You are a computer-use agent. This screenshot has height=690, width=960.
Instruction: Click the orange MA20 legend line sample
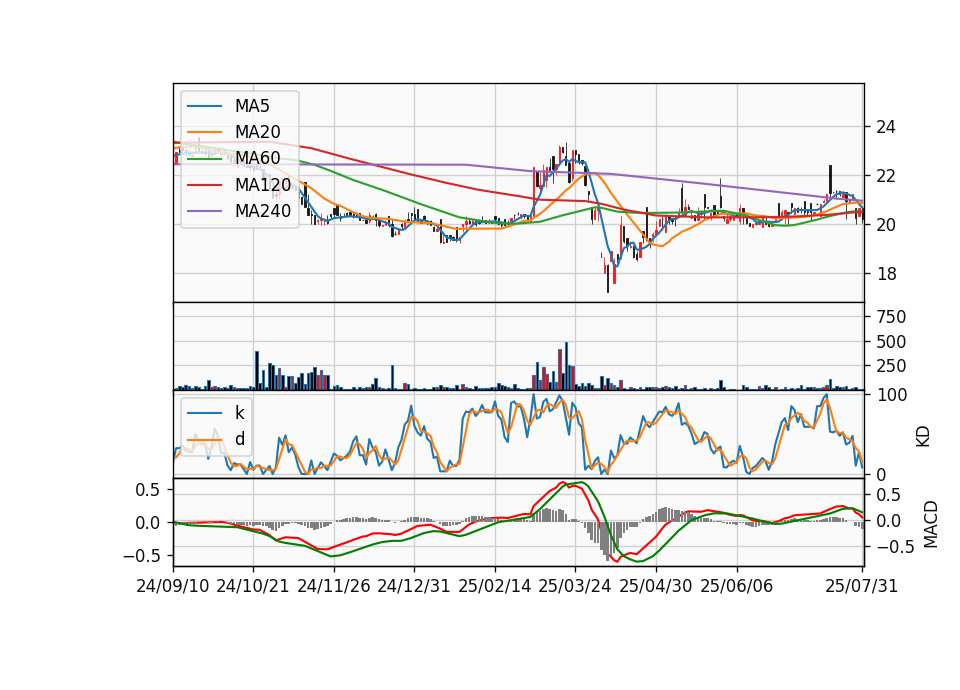204,132
